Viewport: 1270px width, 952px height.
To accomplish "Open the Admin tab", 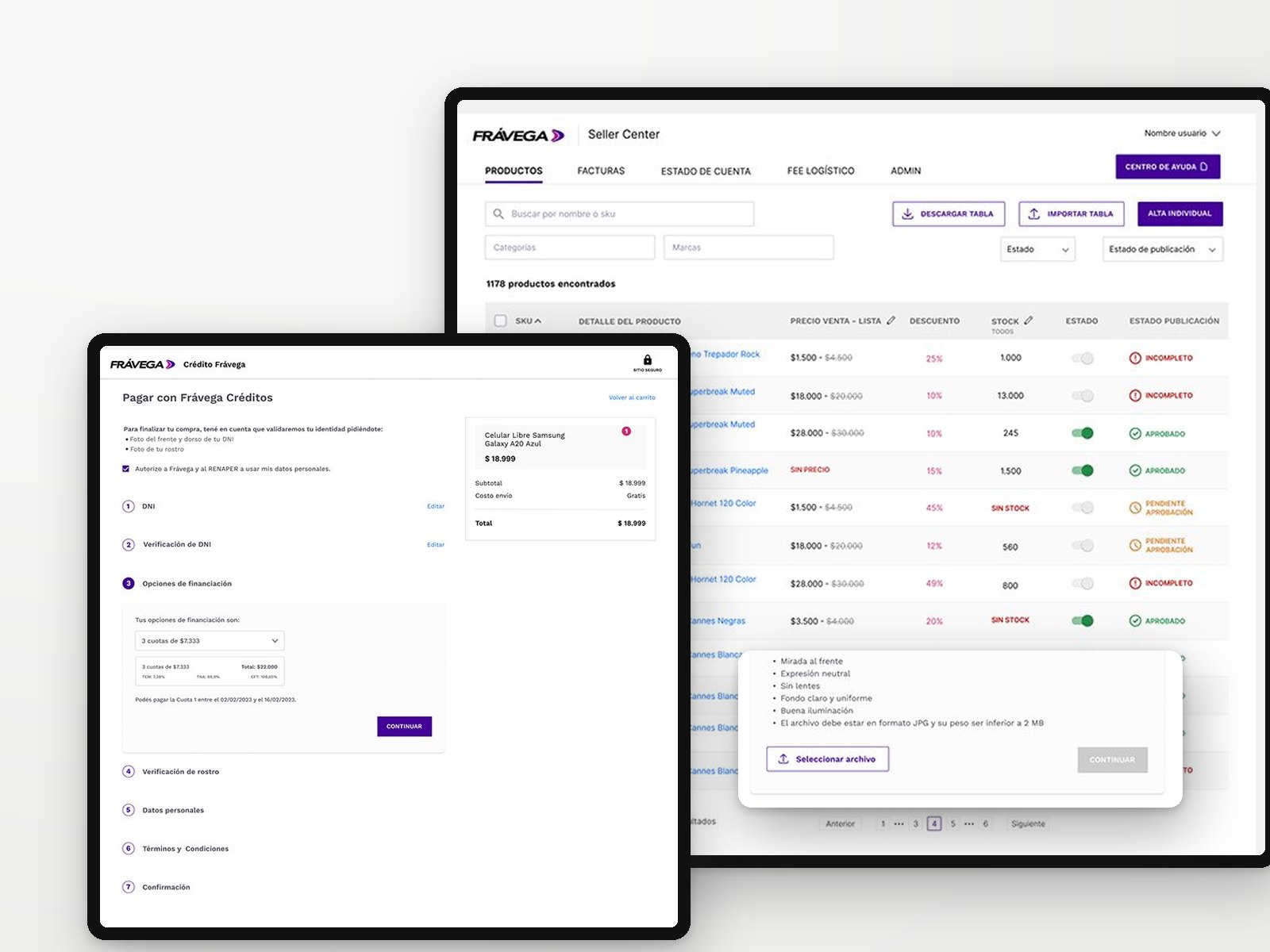I will [x=906, y=171].
